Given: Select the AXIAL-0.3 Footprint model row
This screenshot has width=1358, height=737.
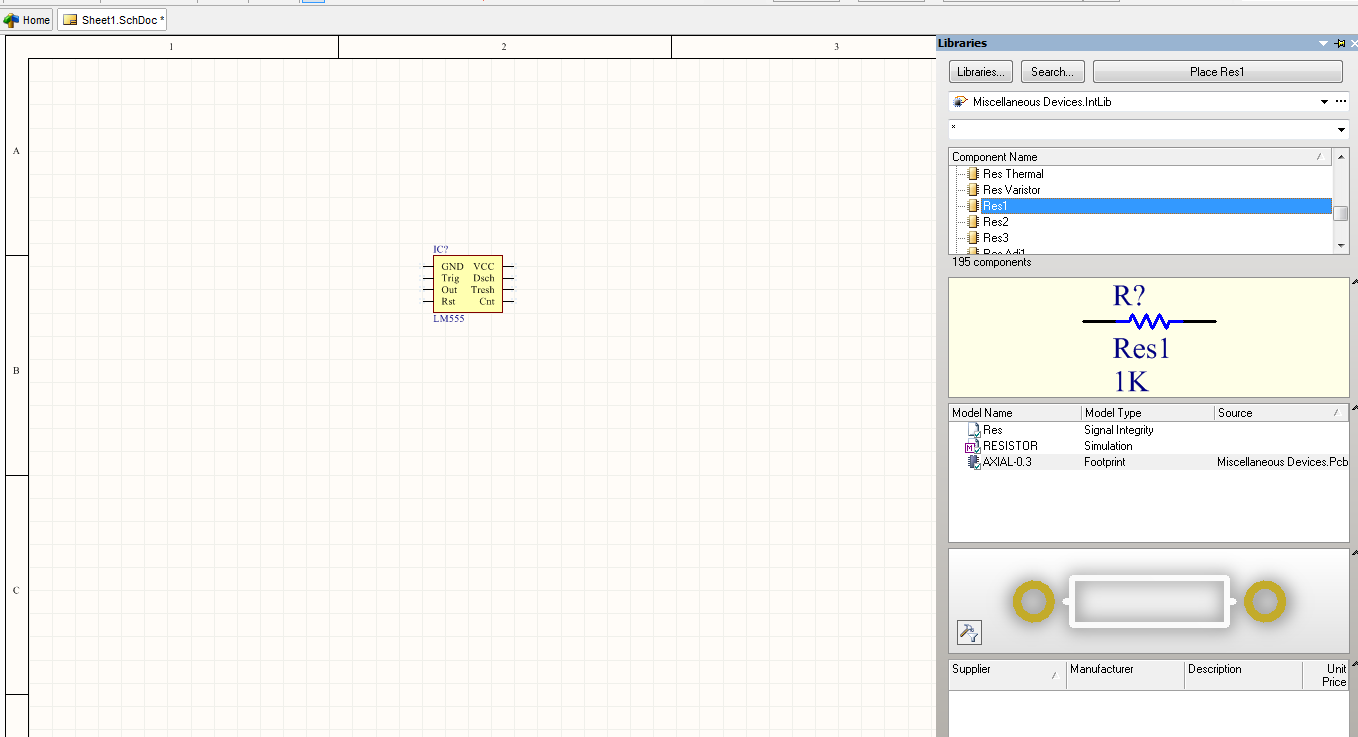Looking at the screenshot, I should 1148,462.
